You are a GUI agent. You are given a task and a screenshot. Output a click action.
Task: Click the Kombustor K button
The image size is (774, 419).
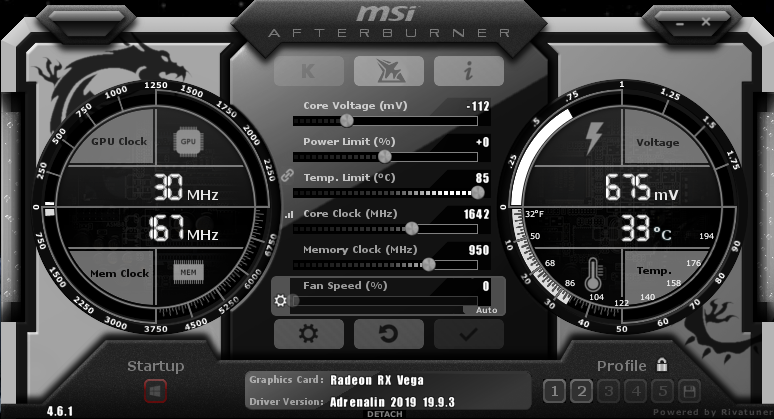click(309, 71)
